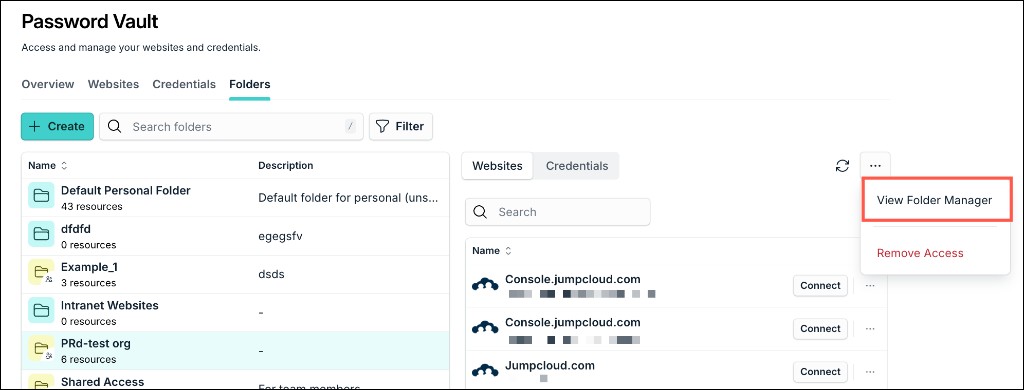
Task: Select the Default Personal Folder icon
Action: (x=41, y=196)
